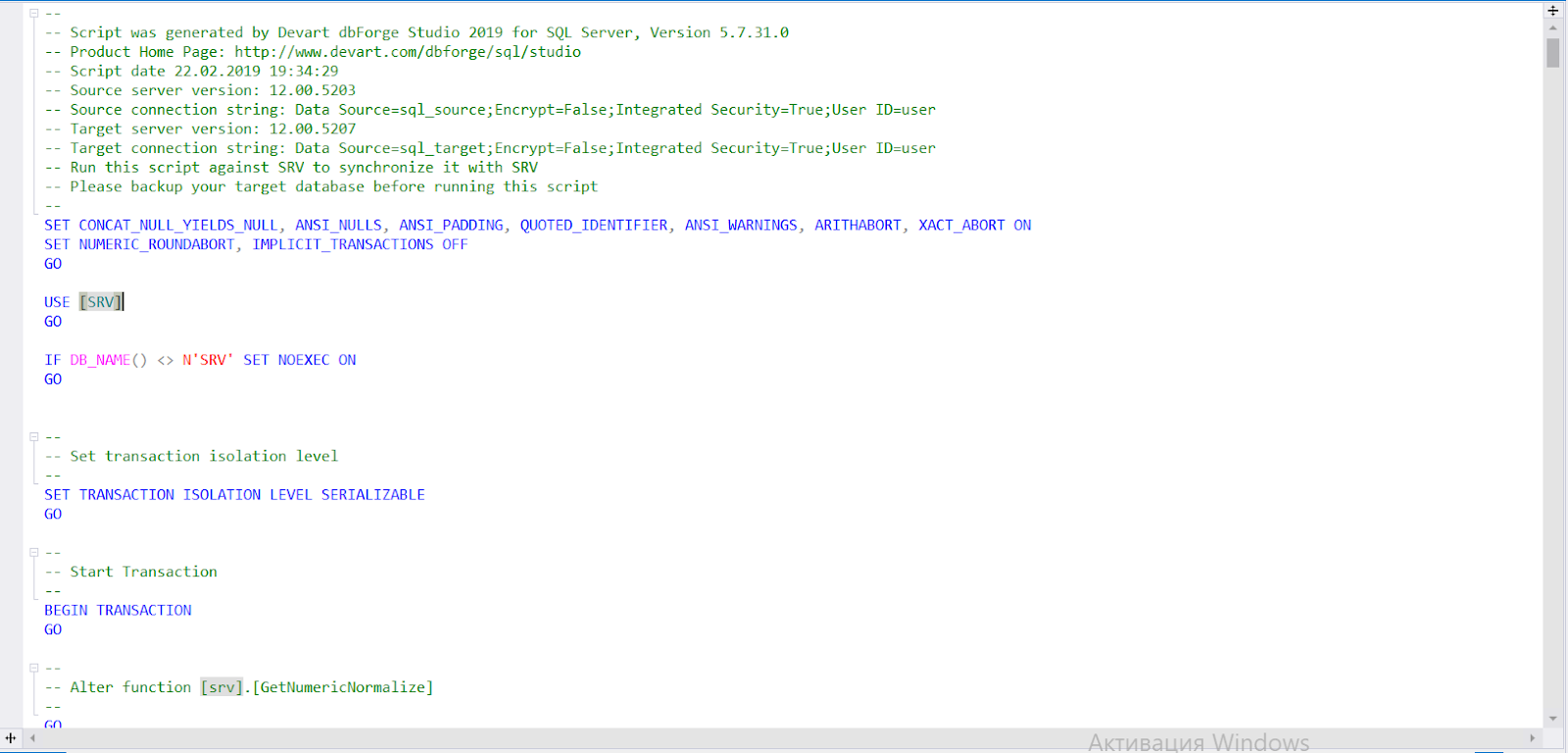Image resolution: width=1568 pixels, height=753 pixels.
Task: Click the XACT_ABORT option
Action: [961, 226]
